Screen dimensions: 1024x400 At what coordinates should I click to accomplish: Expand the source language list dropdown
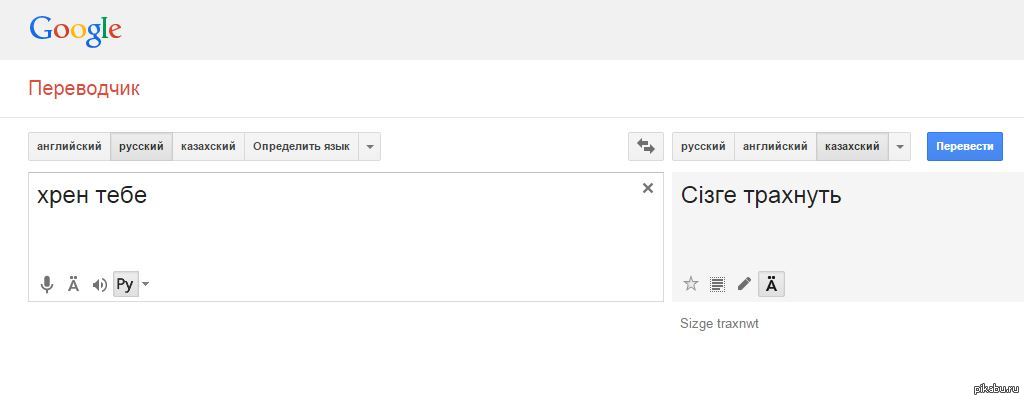tap(370, 147)
